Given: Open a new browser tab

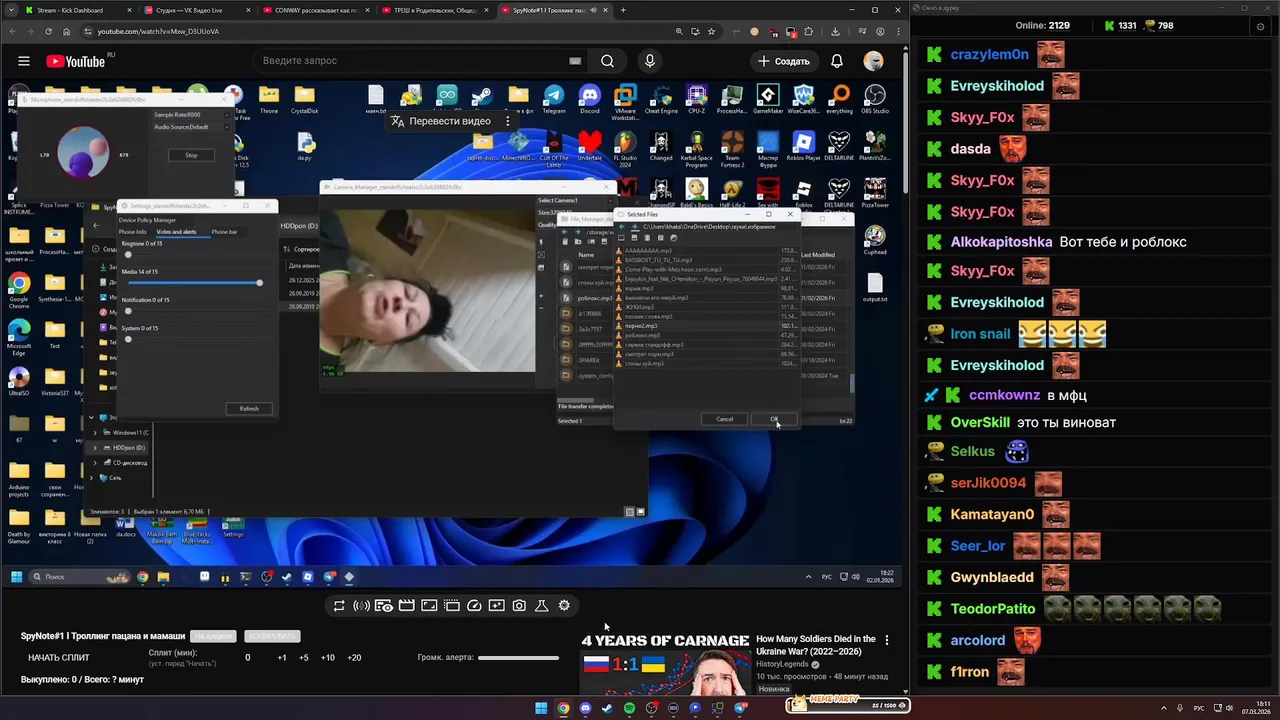Looking at the screenshot, I should [623, 10].
